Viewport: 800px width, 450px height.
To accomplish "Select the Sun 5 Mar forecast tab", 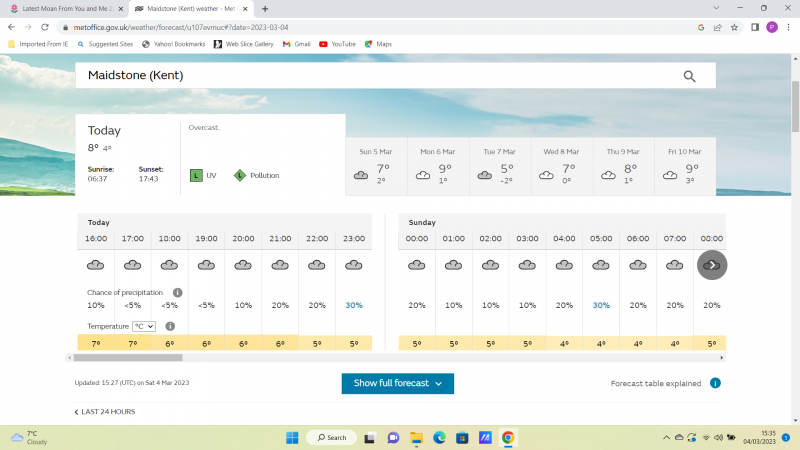I will coord(376,166).
